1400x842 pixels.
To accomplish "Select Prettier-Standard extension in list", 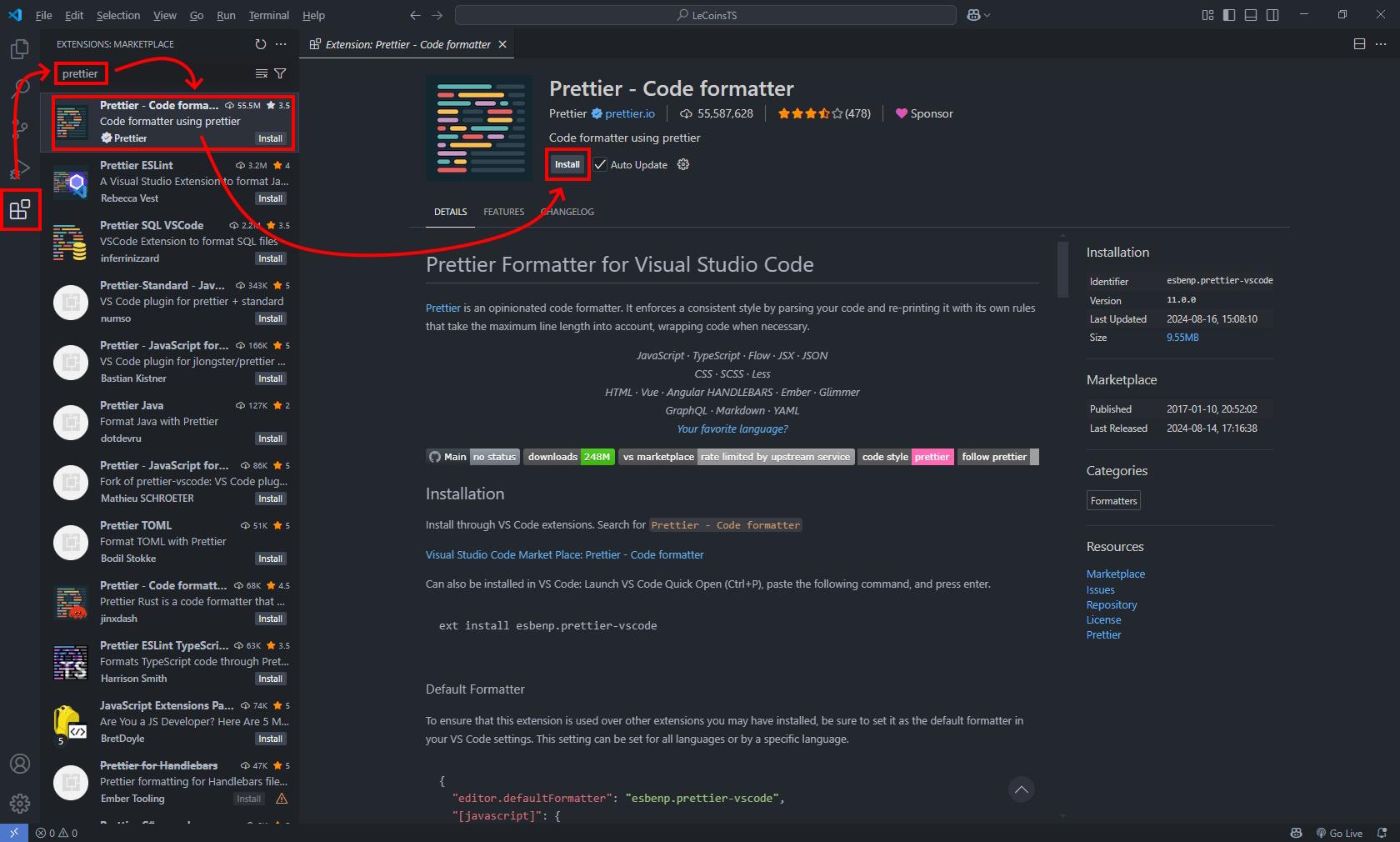I will click(x=170, y=302).
